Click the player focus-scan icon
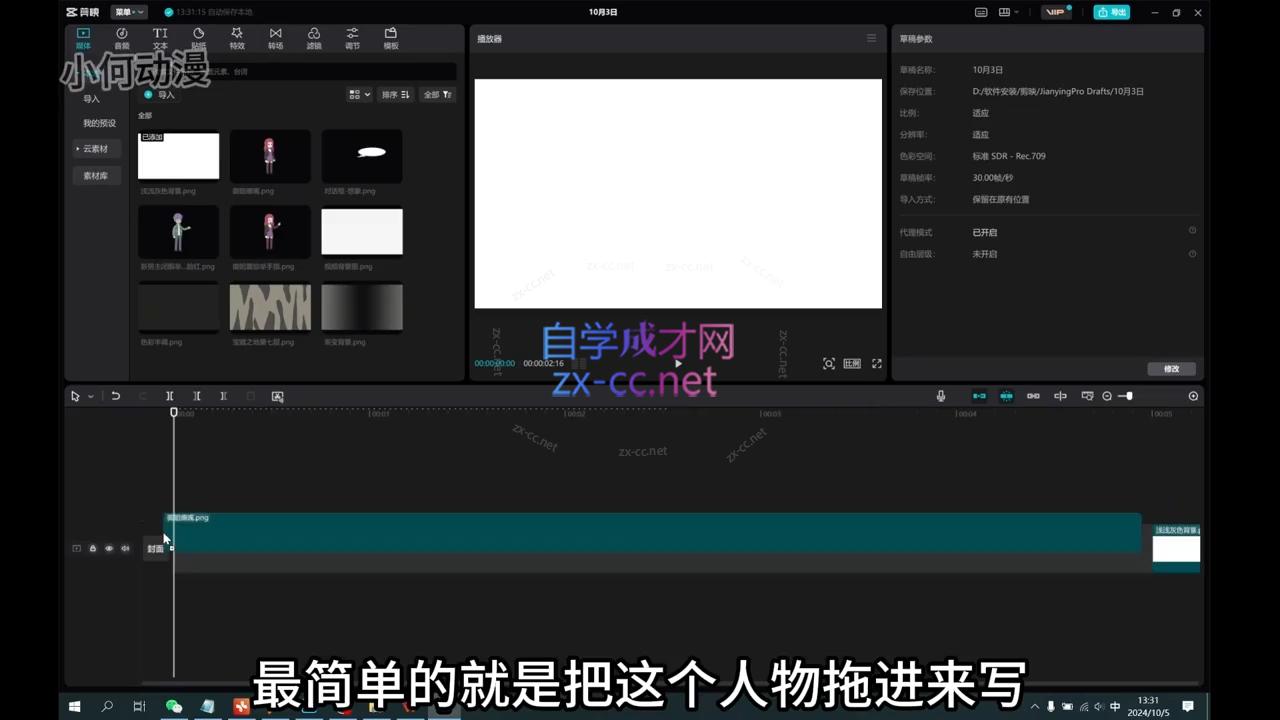1280x720 pixels. tap(829, 364)
